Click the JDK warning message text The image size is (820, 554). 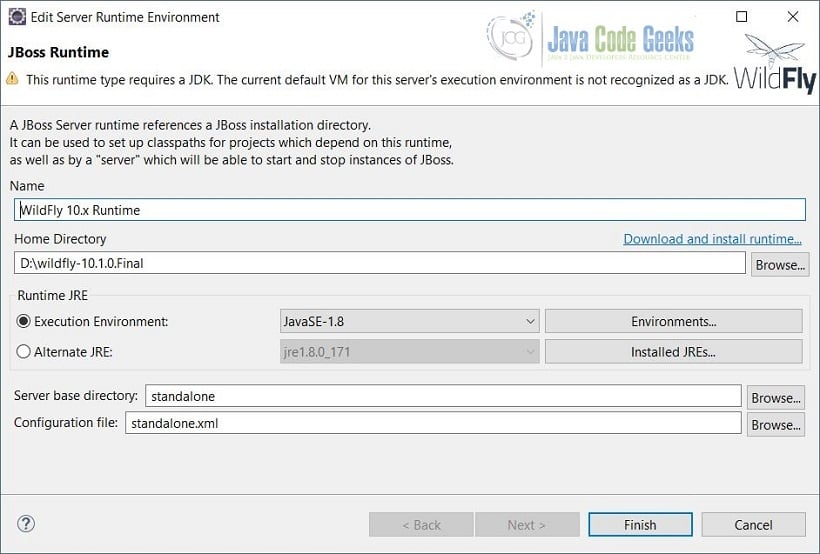(x=377, y=80)
